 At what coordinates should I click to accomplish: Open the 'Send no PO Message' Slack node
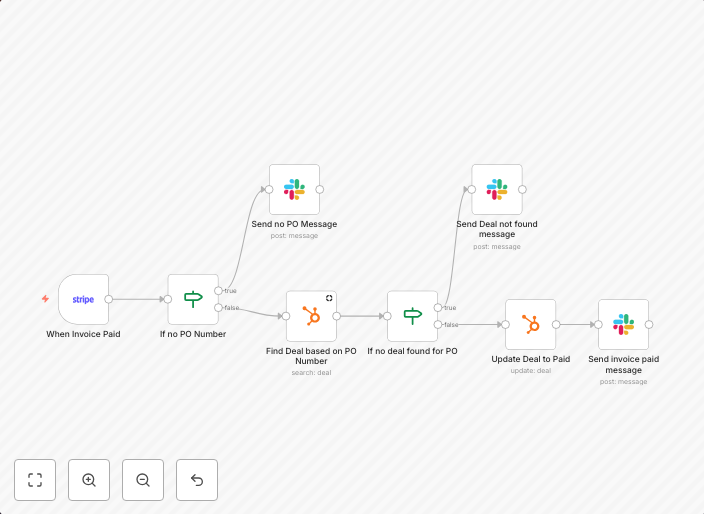pos(294,189)
